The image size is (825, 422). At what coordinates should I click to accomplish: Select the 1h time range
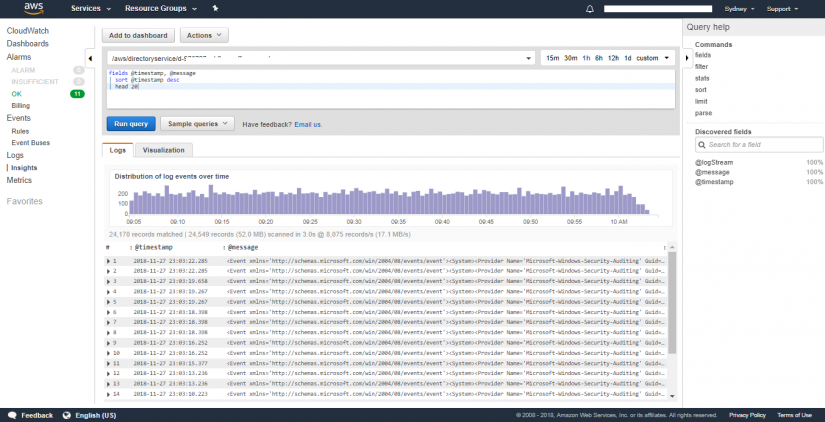[586, 58]
